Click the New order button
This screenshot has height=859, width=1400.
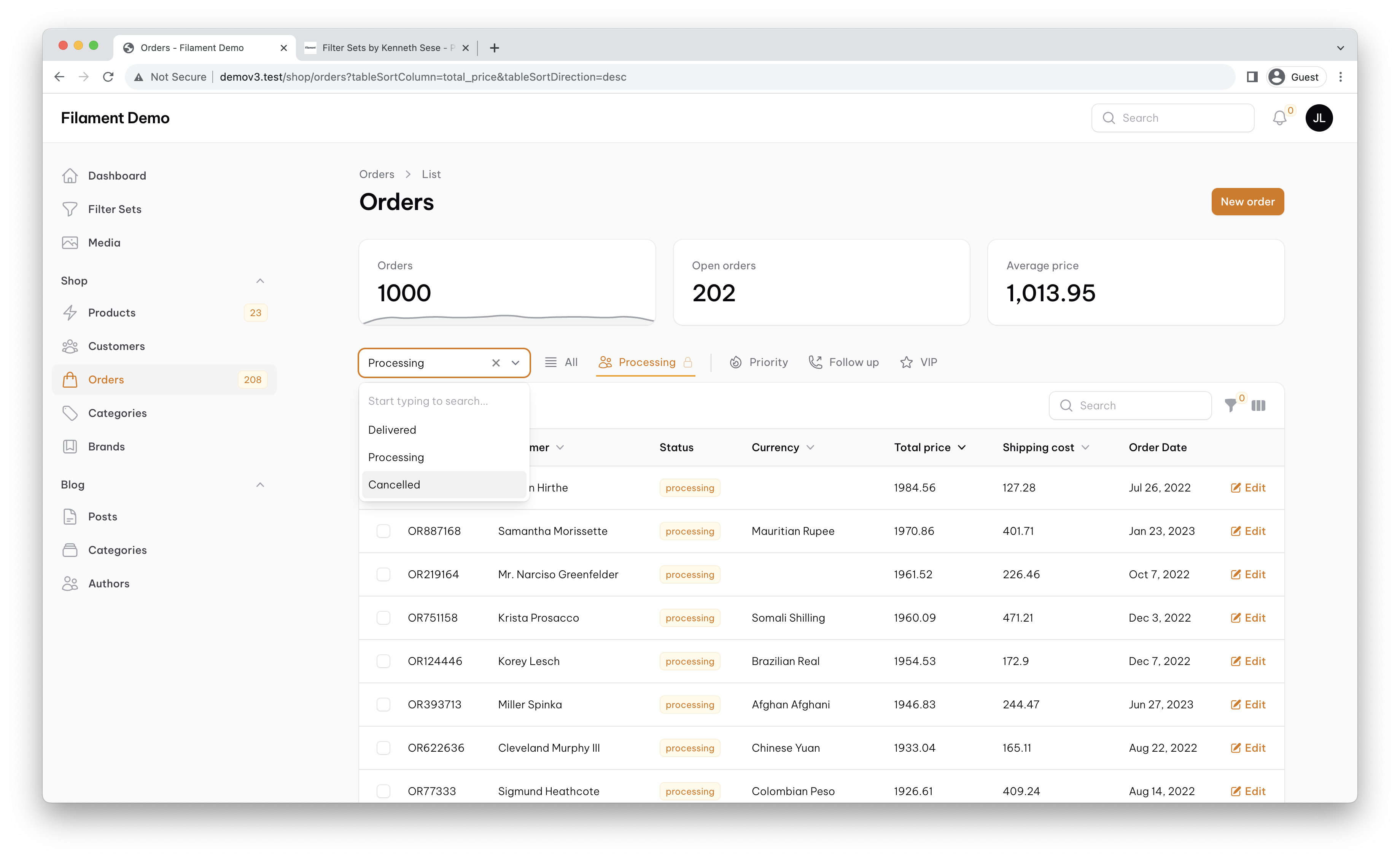point(1247,201)
